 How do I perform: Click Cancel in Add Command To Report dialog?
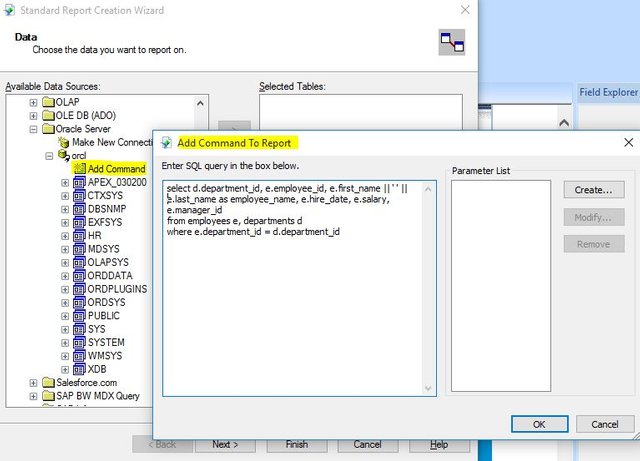[x=605, y=424]
